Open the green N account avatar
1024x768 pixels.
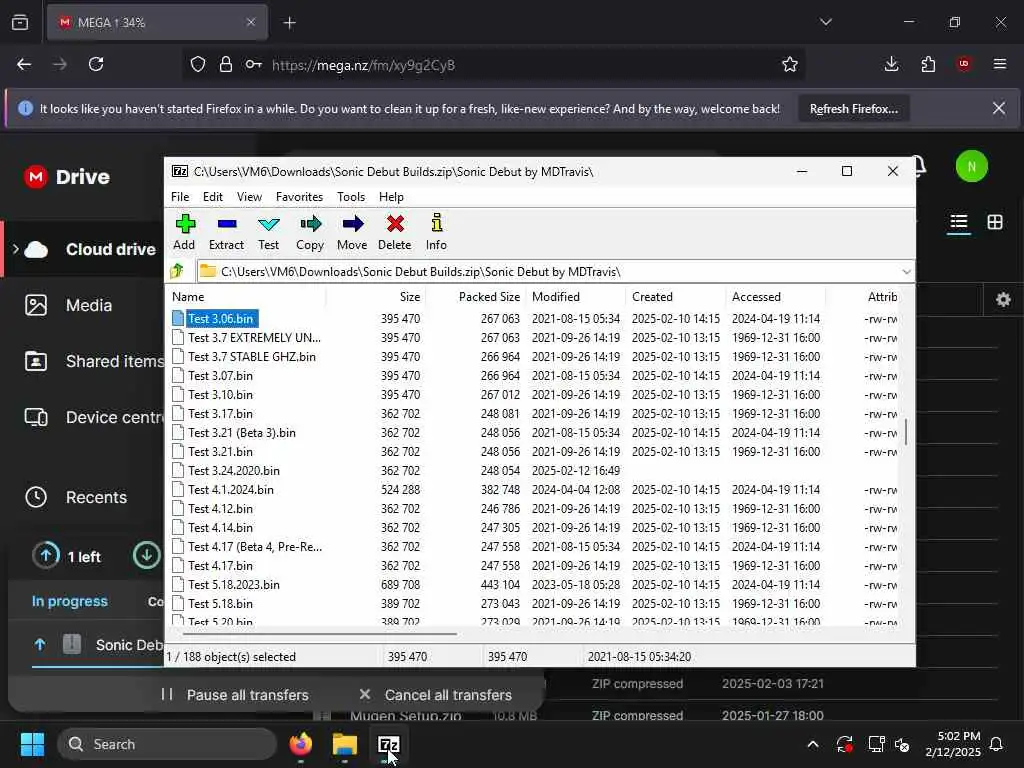pos(971,167)
